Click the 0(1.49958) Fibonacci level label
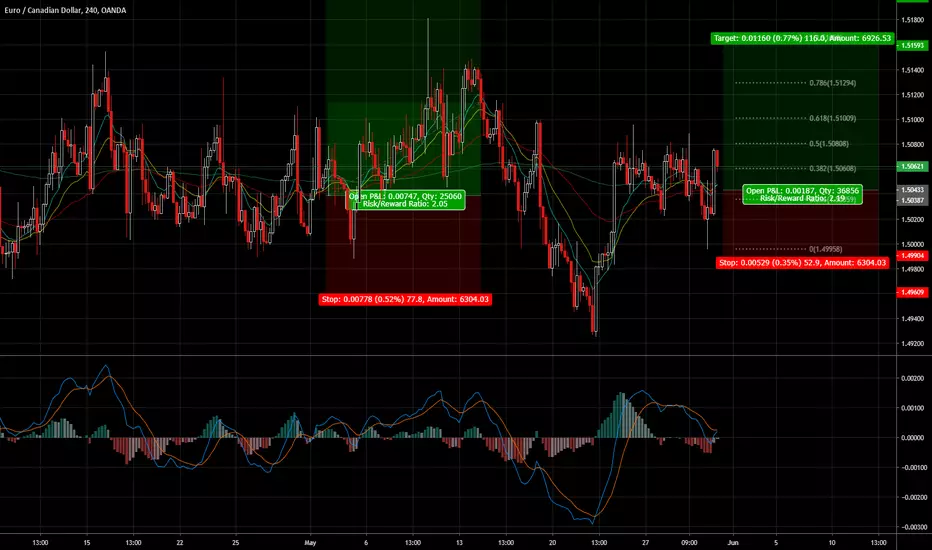 click(x=826, y=249)
